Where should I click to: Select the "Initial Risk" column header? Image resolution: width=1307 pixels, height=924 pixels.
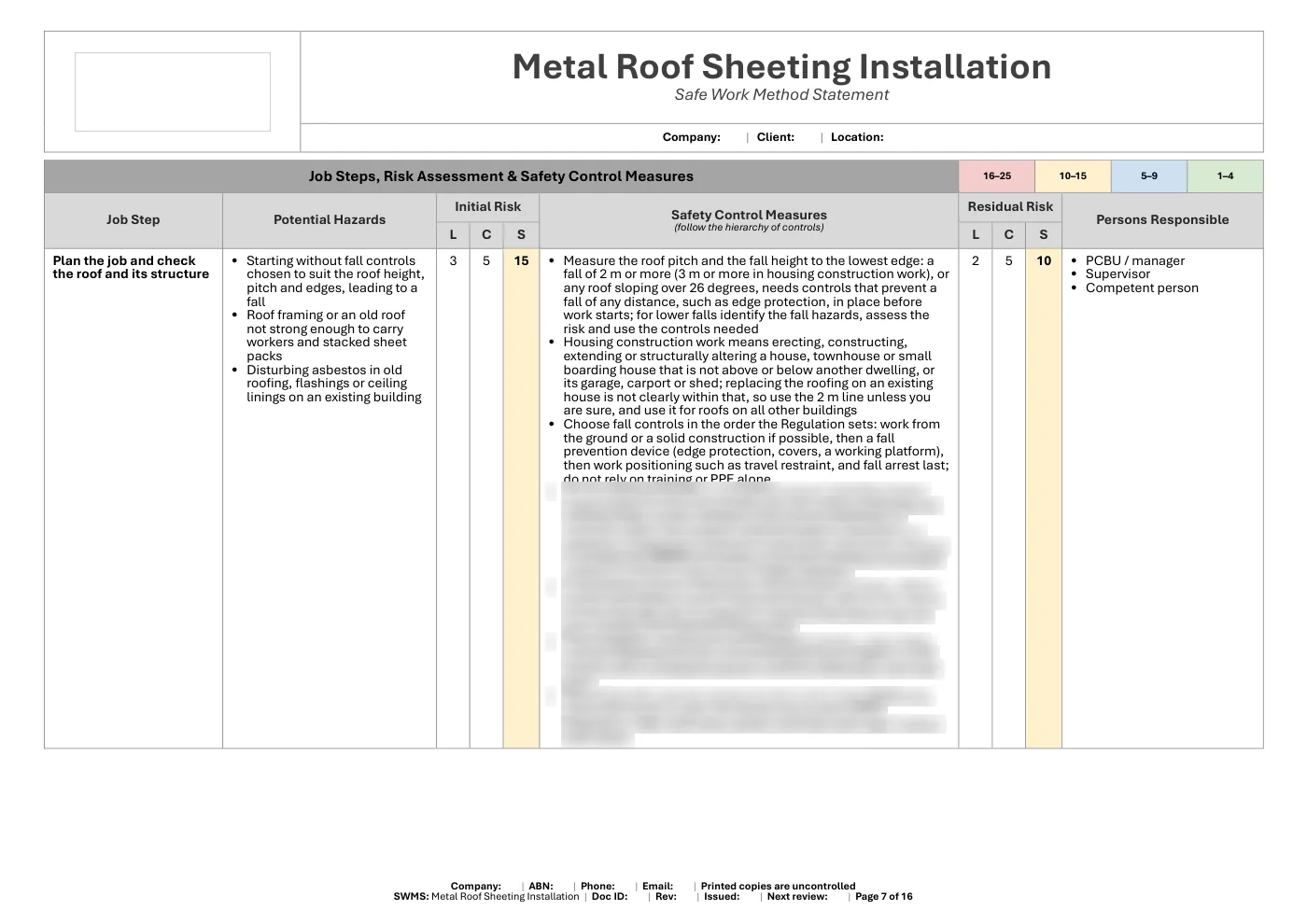point(487,207)
